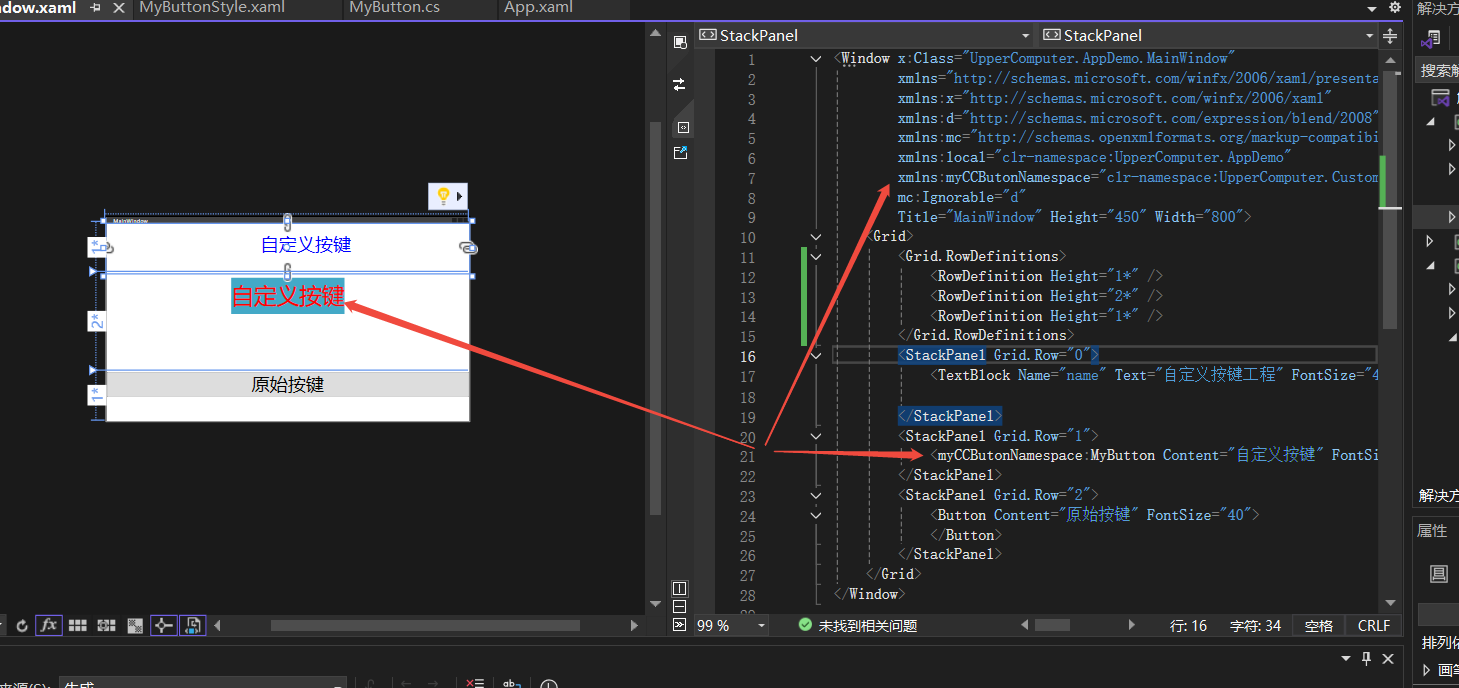The height and width of the screenshot is (688, 1459).
Task: Click the code editor vertical scrollbar down arrow
Action: [1390, 602]
